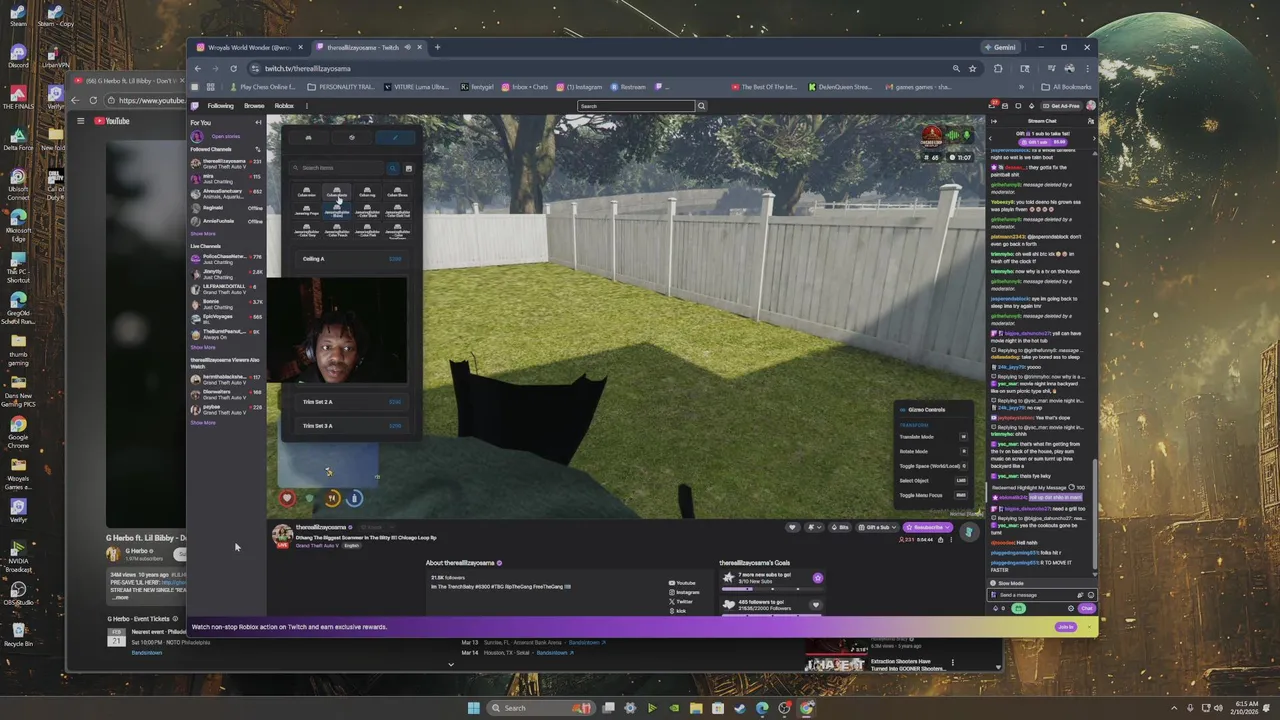This screenshot has height=720, width=1280.
Task: Bookmark this page with star icon
Action: pyautogui.click(x=972, y=68)
